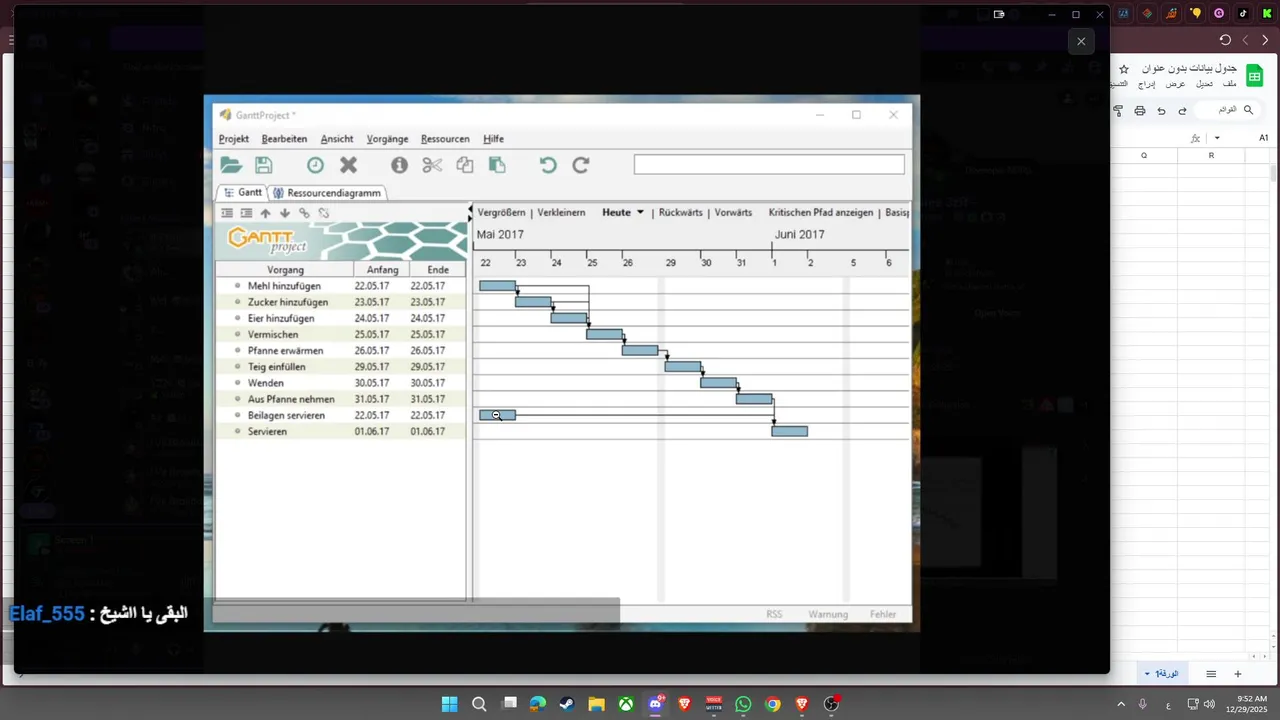The image size is (1280, 720).
Task: Click the Verkleinern zoom-out link
Action: tap(561, 213)
